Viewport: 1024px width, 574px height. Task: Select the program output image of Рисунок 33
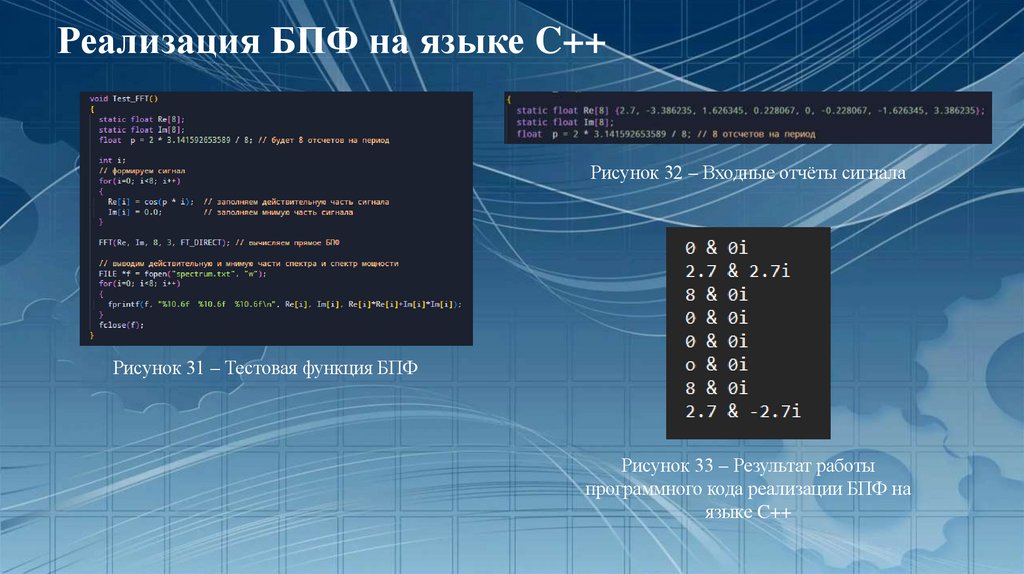[748, 333]
